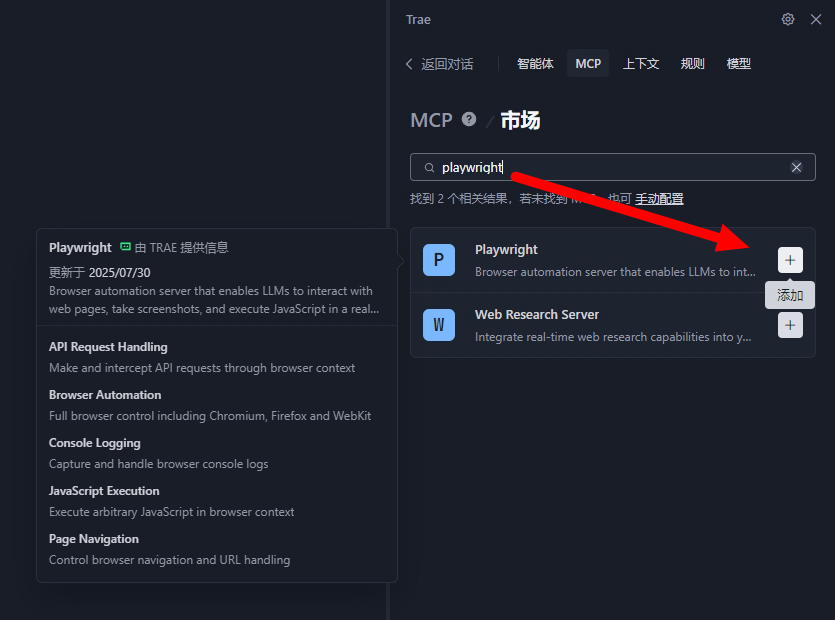The image size is (835, 620).
Task: Click the Web Research Server W icon
Action: [439, 325]
